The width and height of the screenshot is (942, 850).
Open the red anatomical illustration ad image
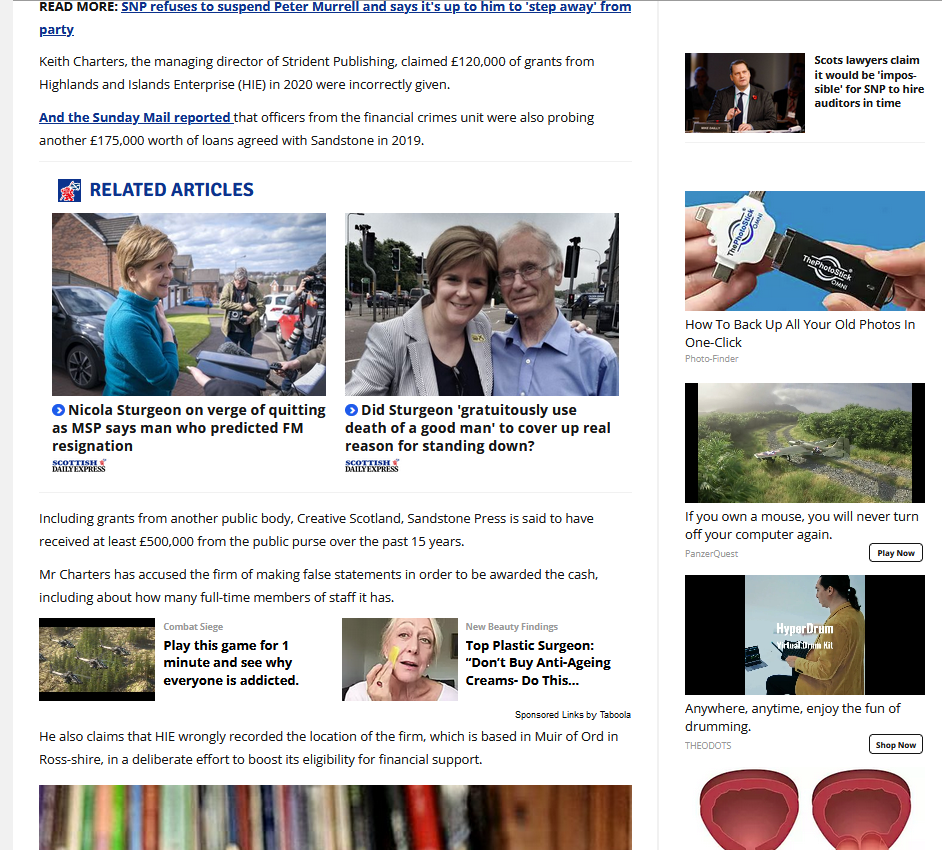point(804,809)
